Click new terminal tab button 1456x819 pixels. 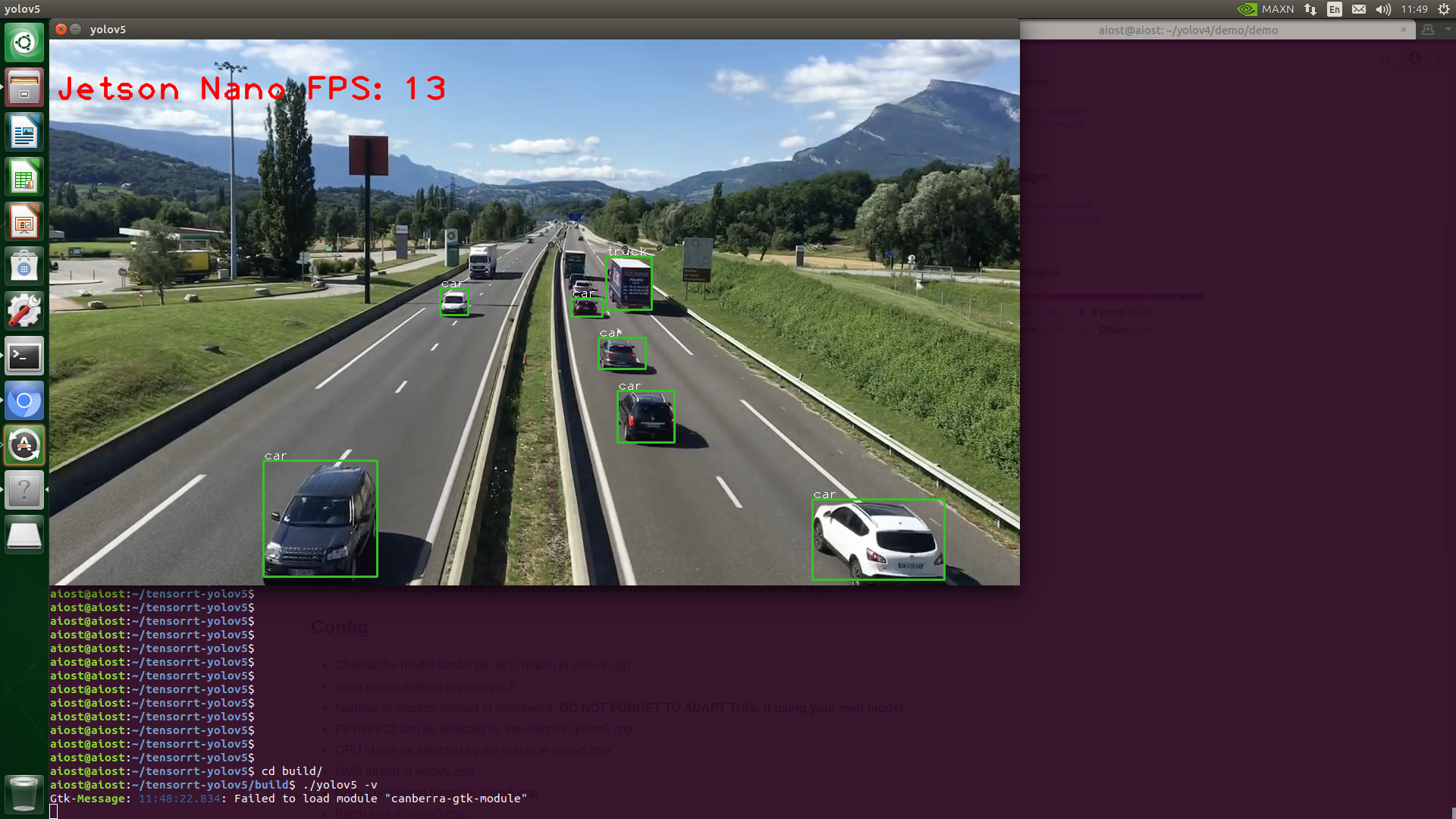1428,30
